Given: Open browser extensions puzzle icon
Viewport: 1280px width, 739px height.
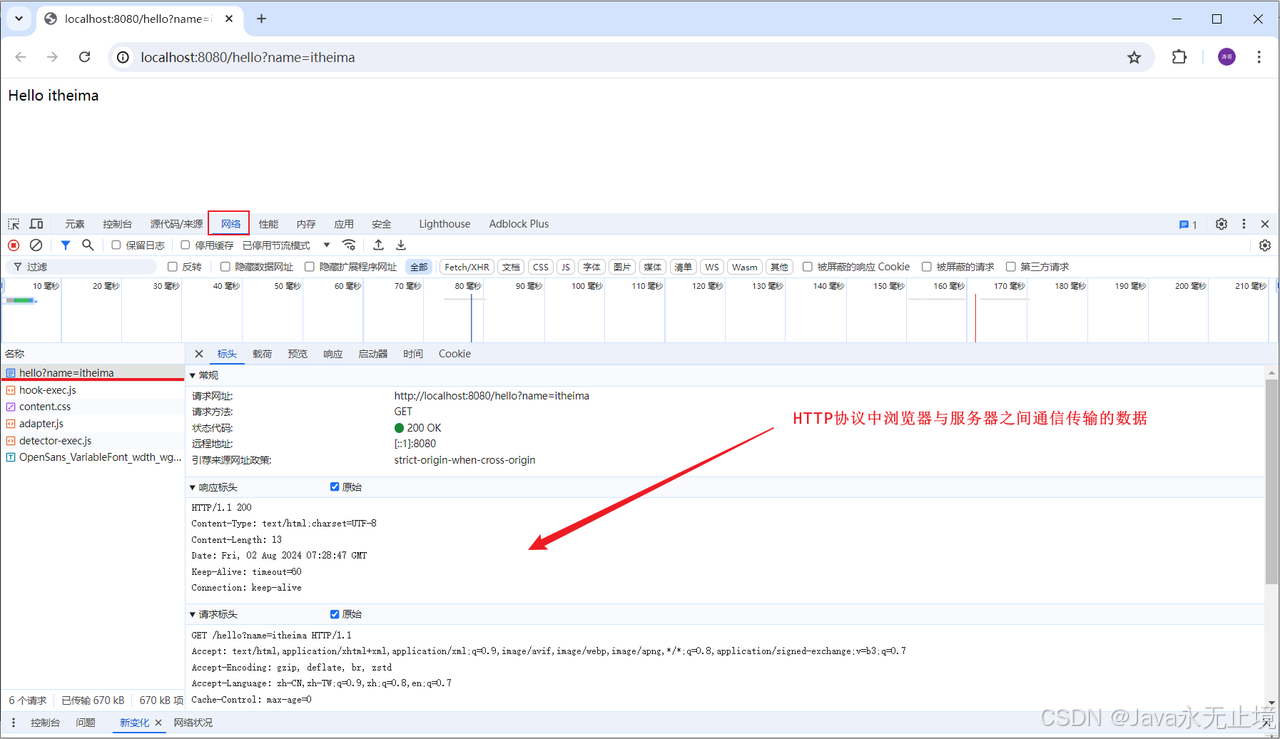Looking at the screenshot, I should tap(1179, 57).
